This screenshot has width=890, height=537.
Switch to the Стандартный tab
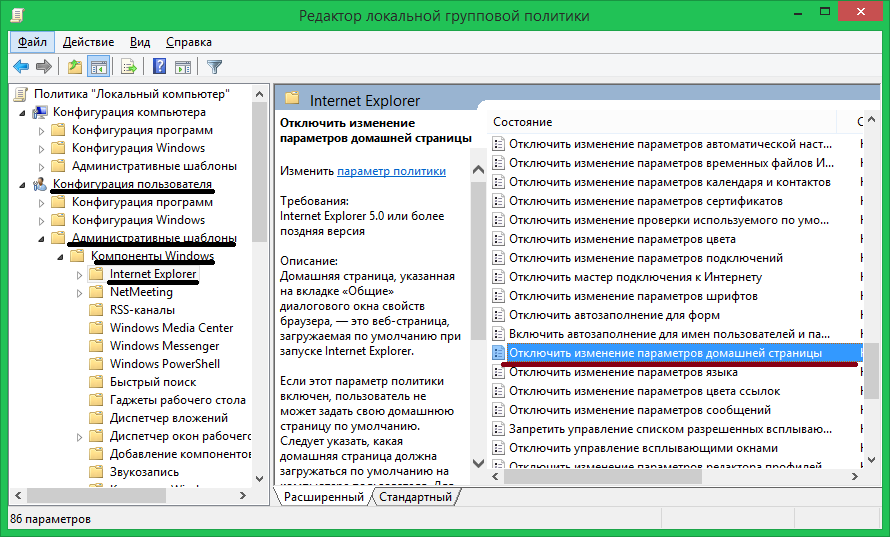pyautogui.click(x=415, y=497)
